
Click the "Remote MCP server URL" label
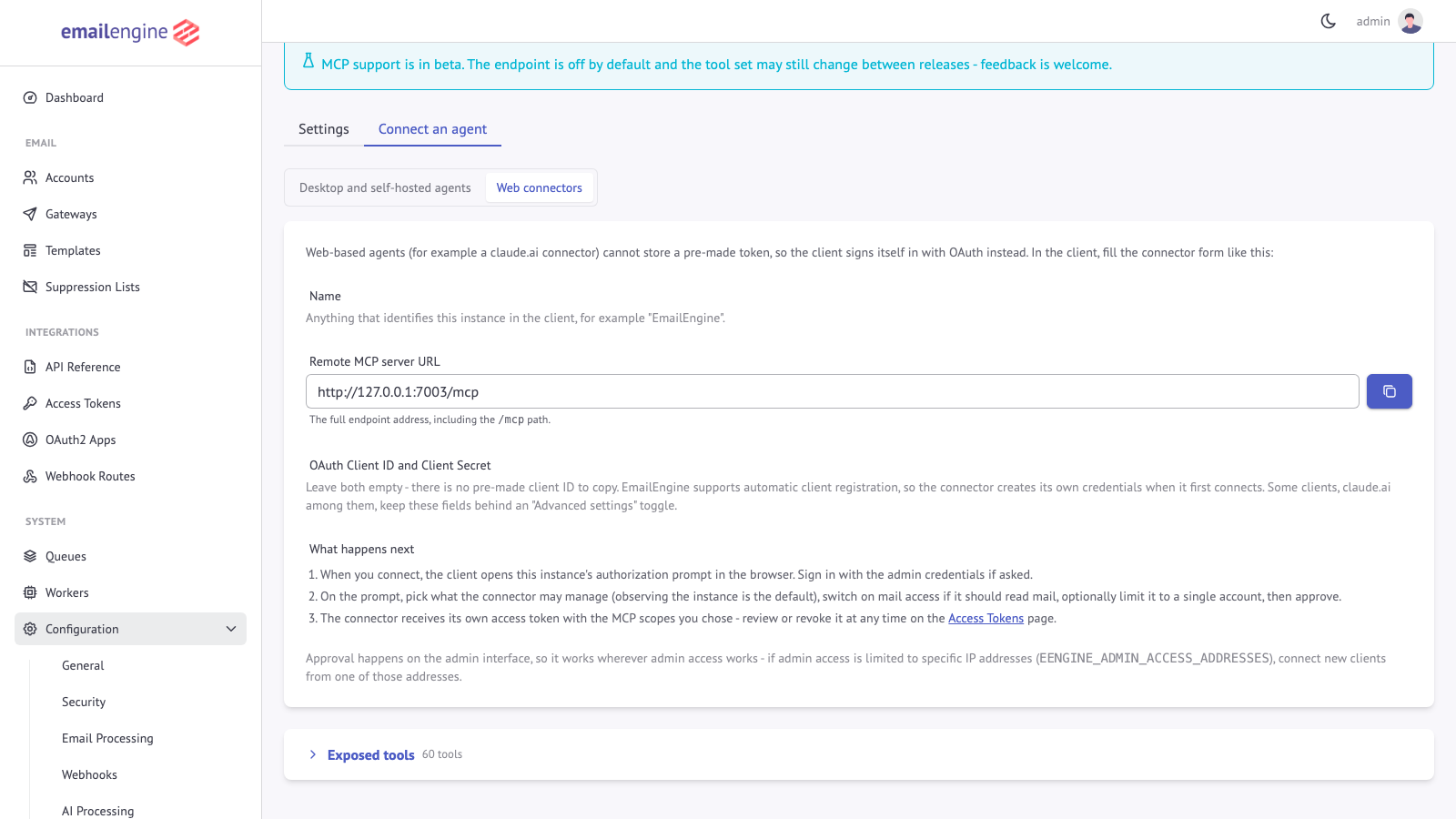(375, 361)
